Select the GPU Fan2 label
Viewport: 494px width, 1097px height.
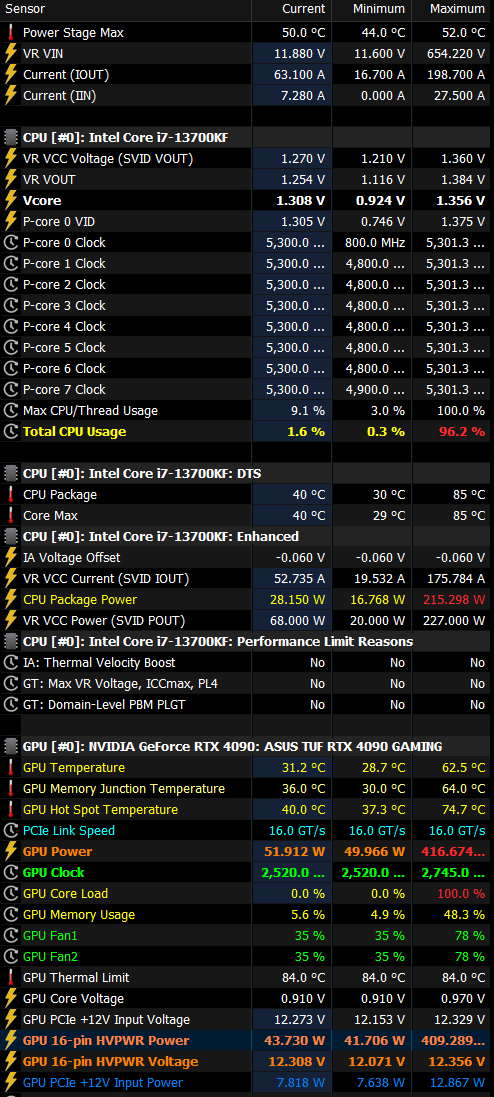click(50, 956)
